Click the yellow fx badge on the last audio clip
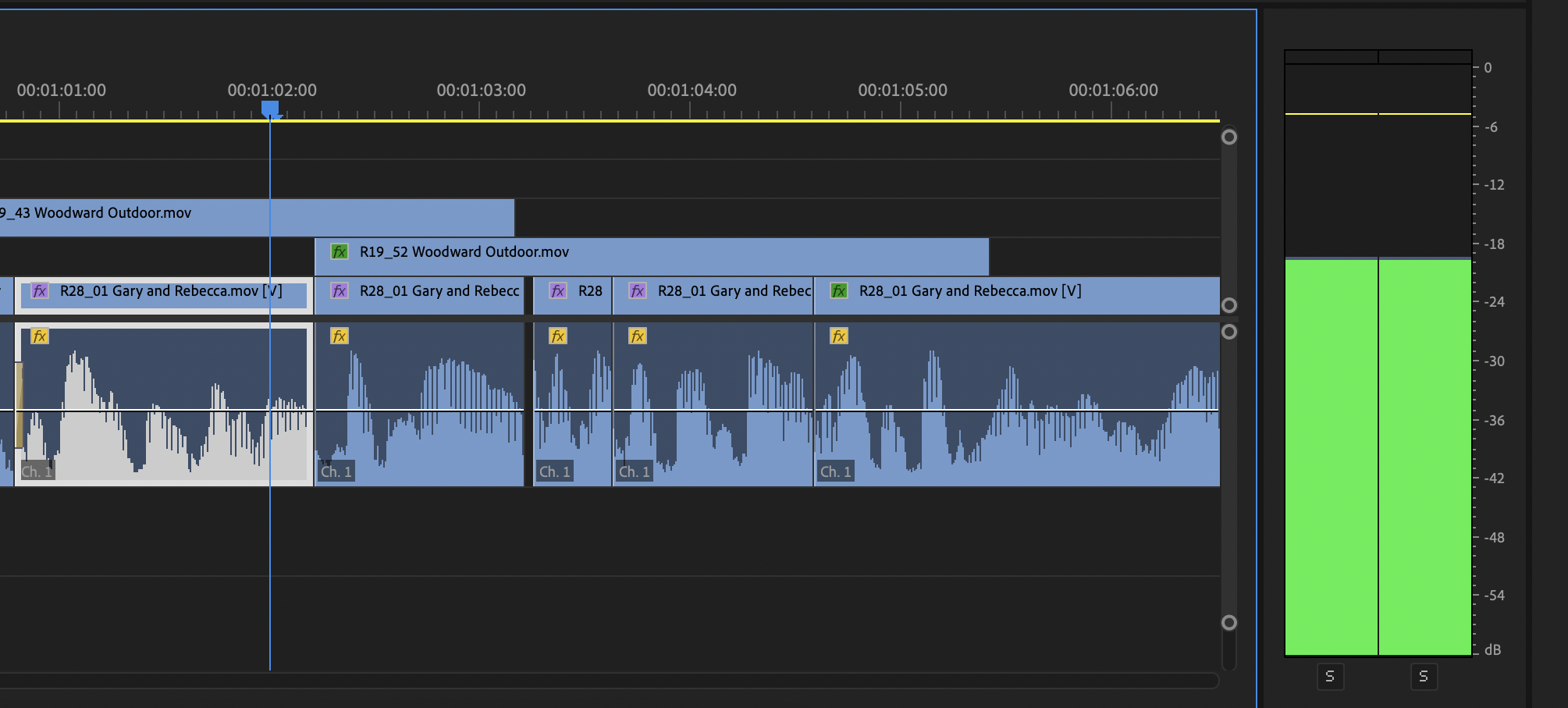The height and width of the screenshot is (708, 1568). 839,336
